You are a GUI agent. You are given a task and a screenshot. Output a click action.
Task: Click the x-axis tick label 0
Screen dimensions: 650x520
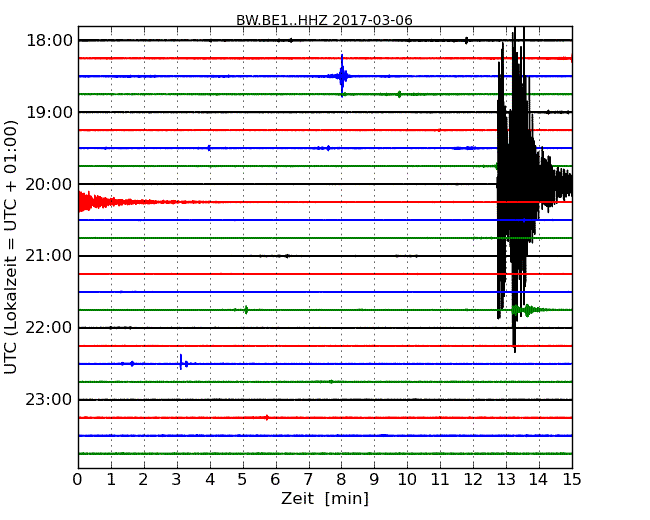(78, 480)
